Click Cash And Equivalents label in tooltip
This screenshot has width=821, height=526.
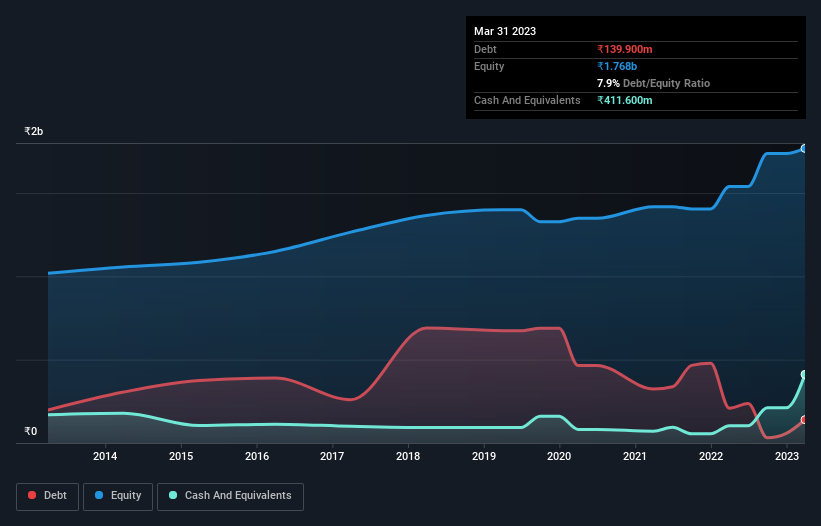coord(527,100)
